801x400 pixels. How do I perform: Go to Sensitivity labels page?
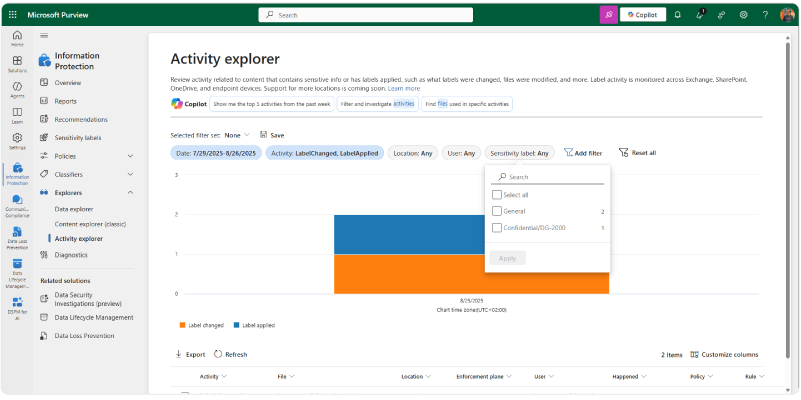(77, 138)
